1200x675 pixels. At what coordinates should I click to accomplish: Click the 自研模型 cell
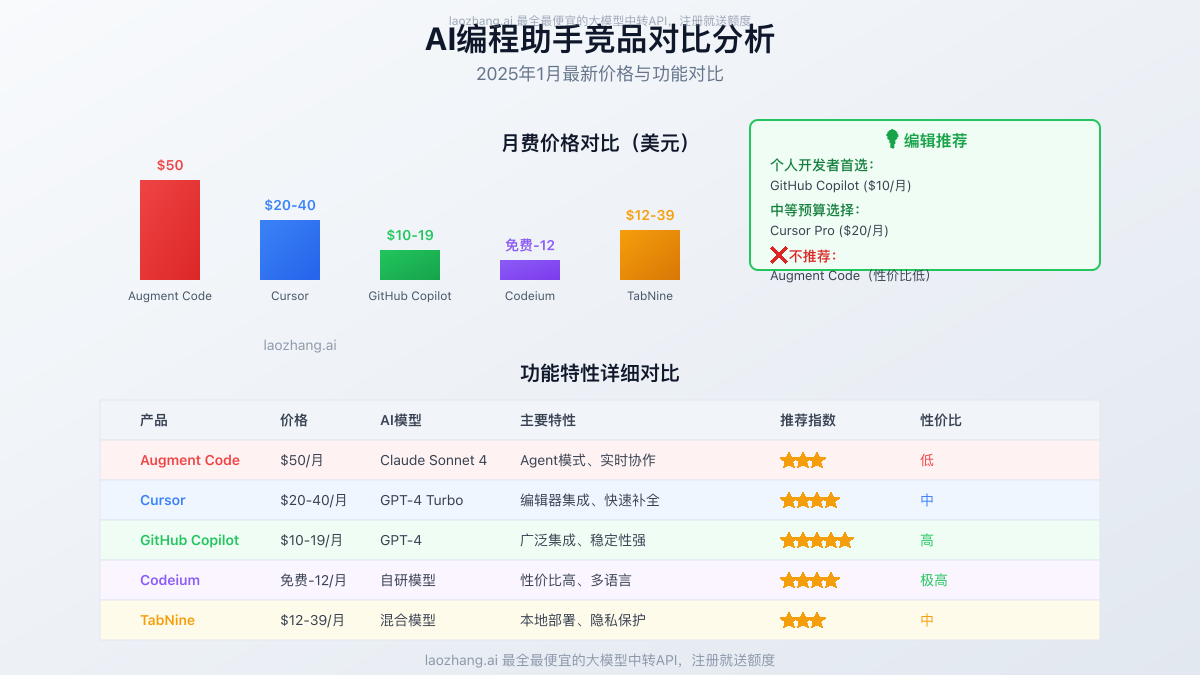(x=408, y=580)
